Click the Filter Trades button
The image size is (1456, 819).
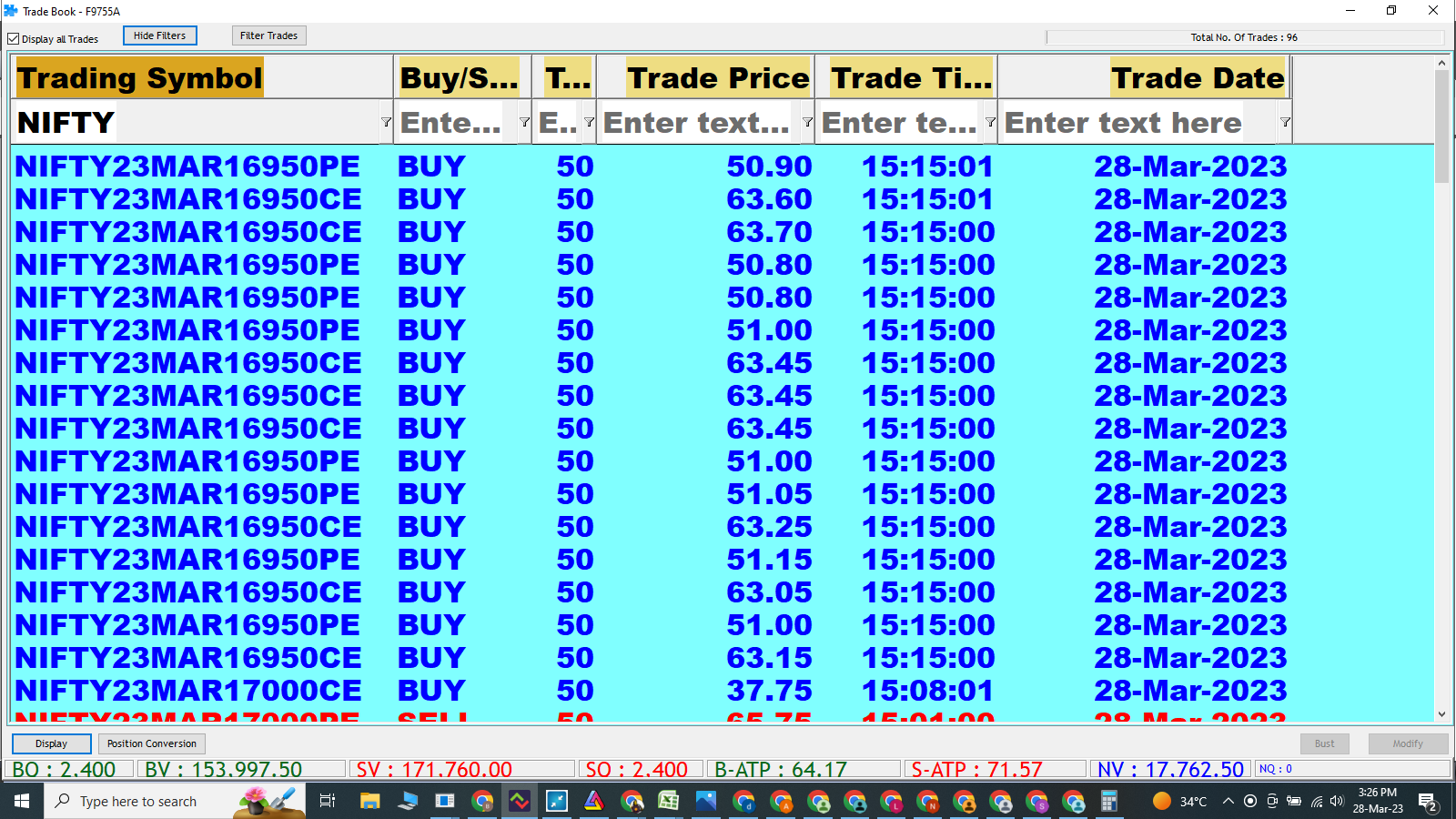click(x=268, y=35)
